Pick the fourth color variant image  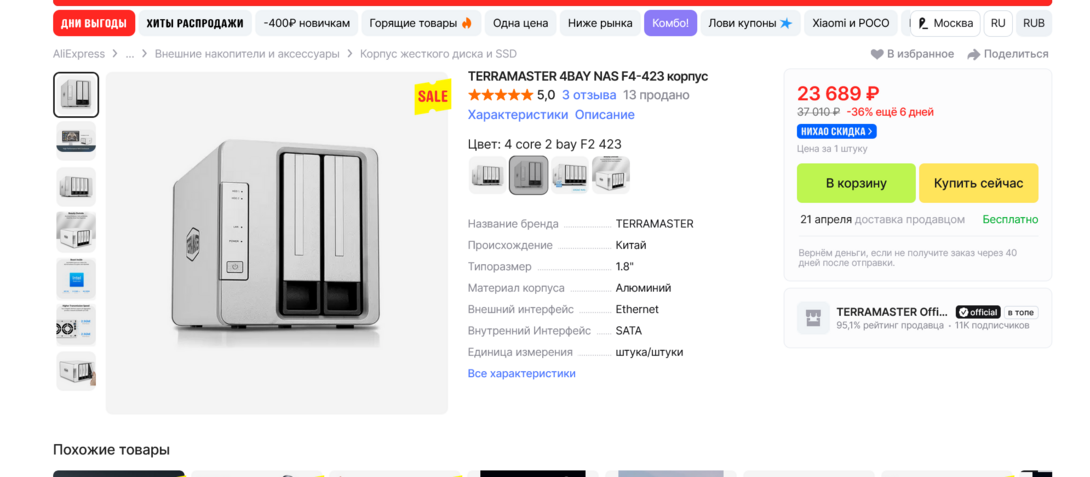pyautogui.click(x=611, y=175)
